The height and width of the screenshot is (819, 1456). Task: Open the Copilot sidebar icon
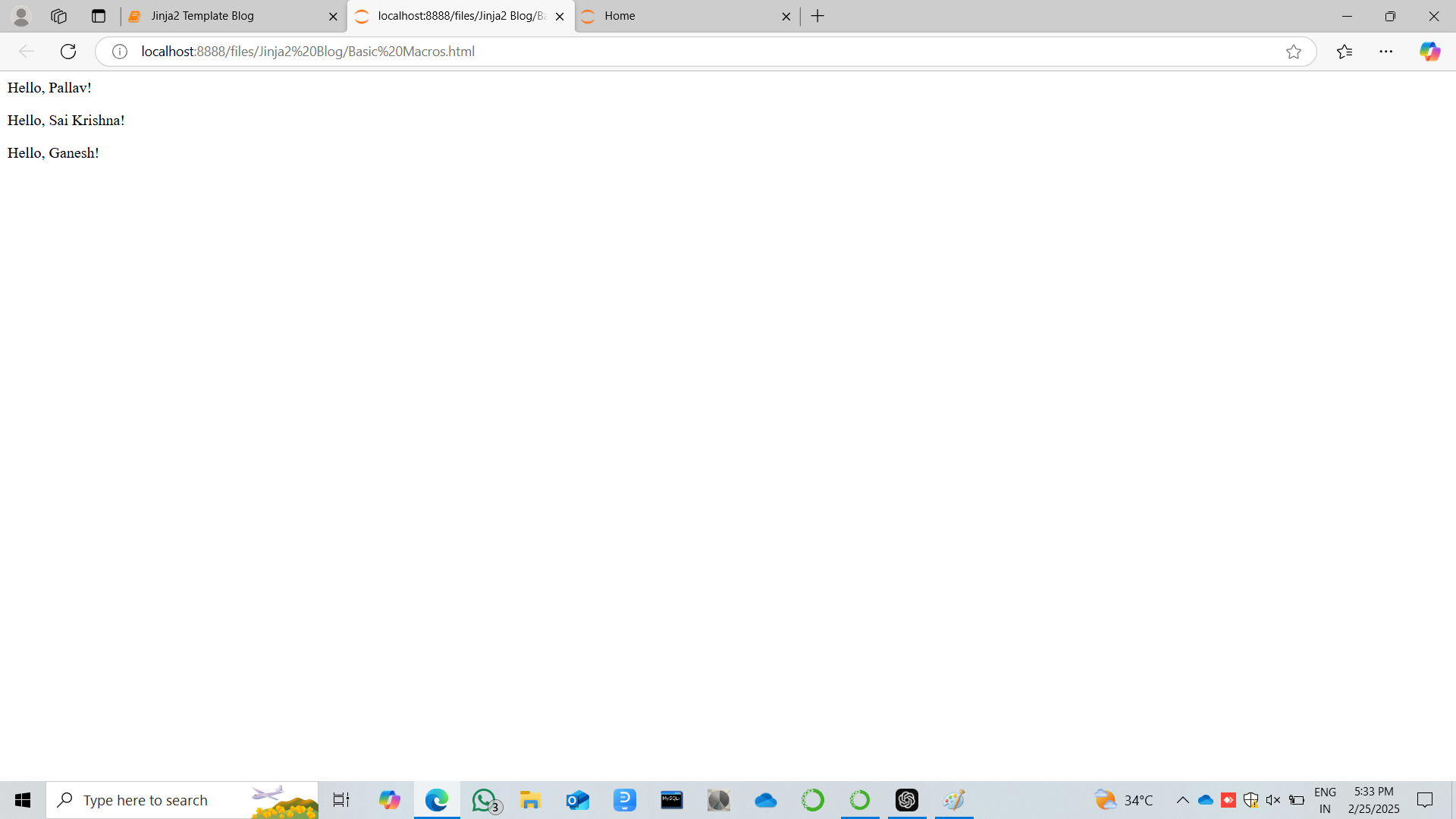1429,52
